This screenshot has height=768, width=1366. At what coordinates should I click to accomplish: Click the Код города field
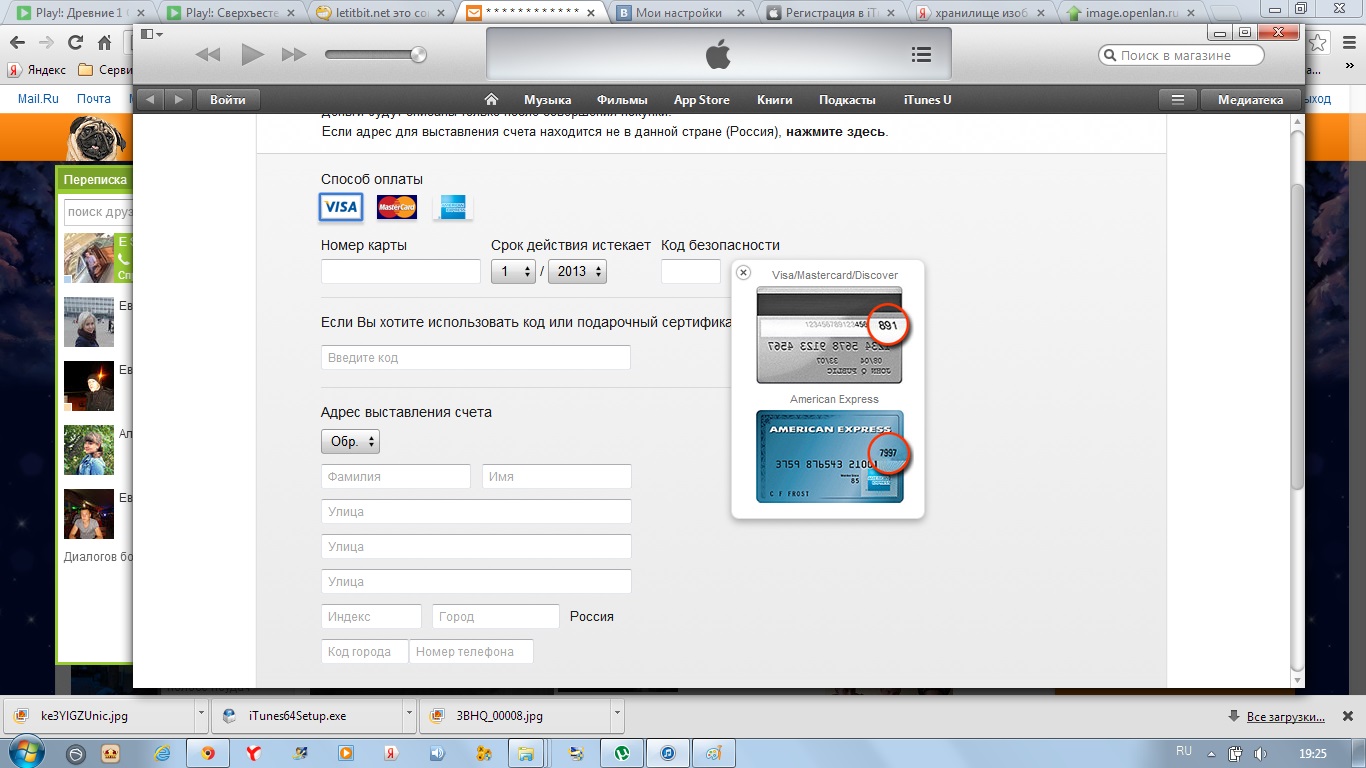[x=365, y=652]
